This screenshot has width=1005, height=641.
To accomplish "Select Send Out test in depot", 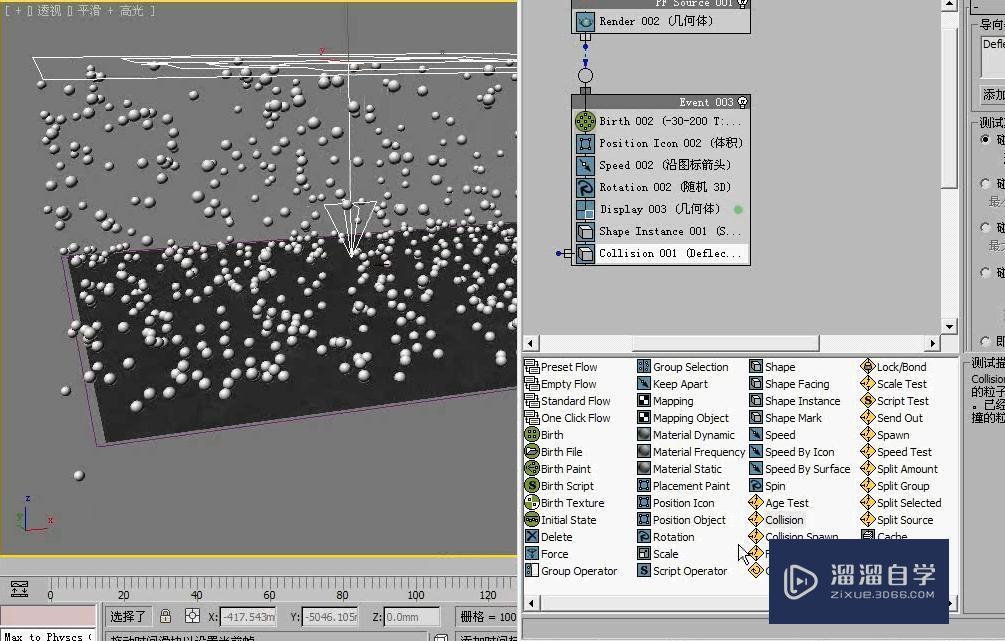I will [x=892, y=418].
